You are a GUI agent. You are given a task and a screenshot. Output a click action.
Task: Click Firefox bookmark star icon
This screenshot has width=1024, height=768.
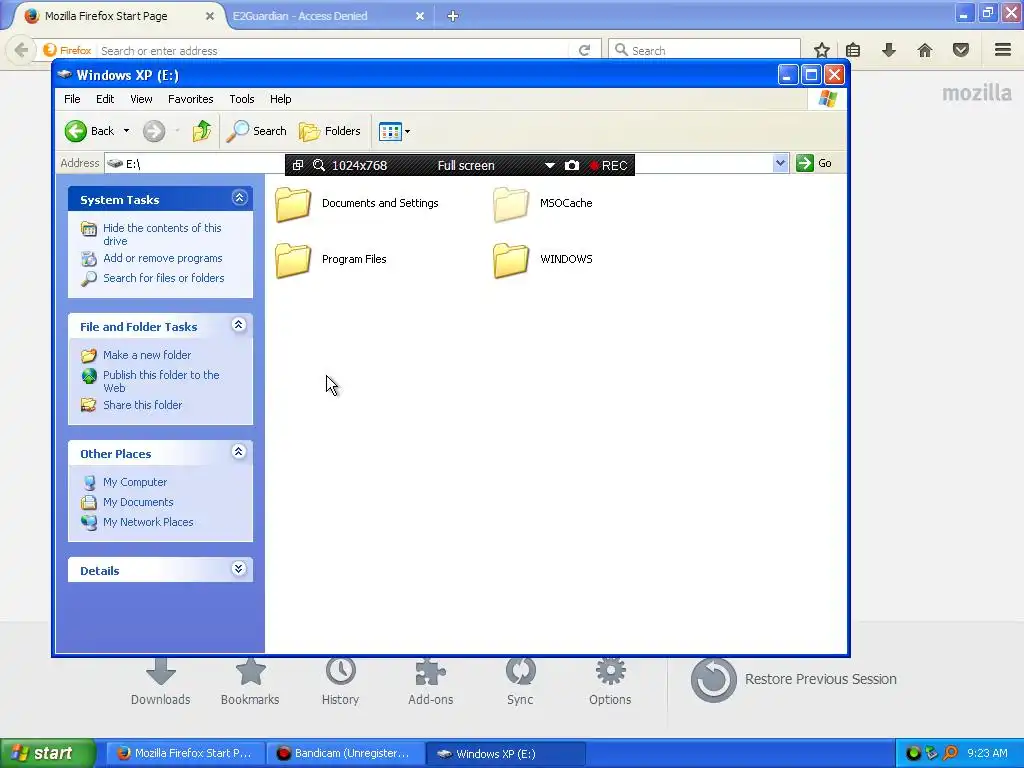pyautogui.click(x=822, y=50)
